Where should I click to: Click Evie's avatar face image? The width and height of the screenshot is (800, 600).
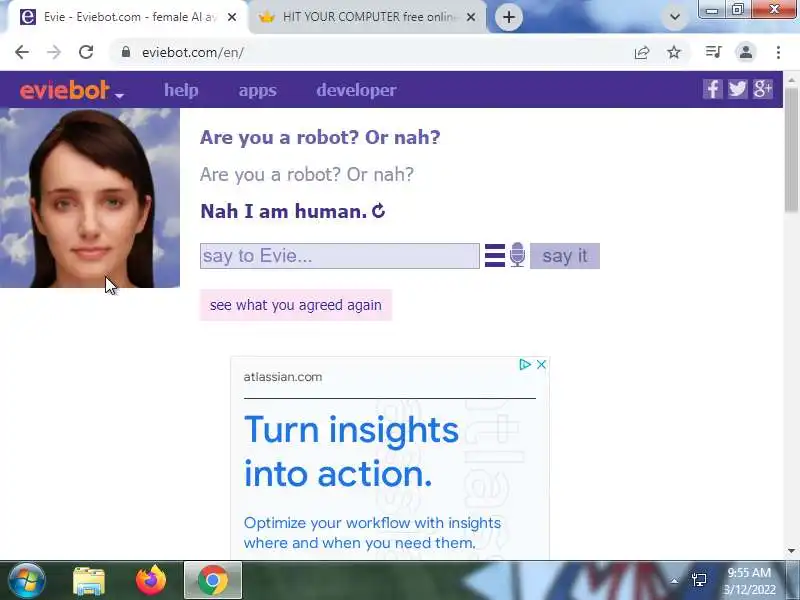point(90,198)
